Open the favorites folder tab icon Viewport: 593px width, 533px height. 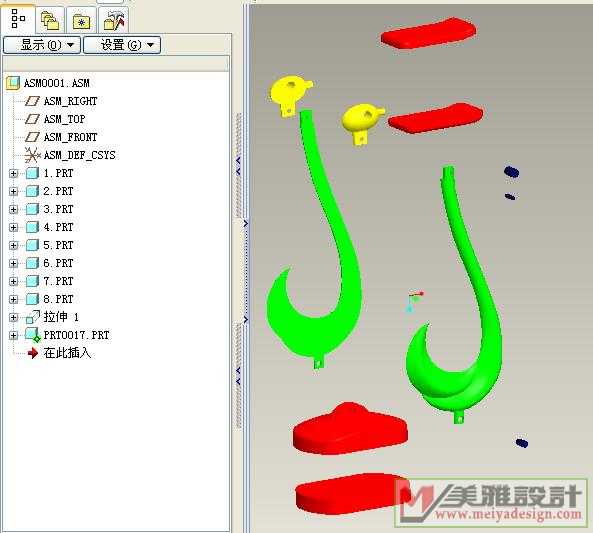[x=81, y=22]
